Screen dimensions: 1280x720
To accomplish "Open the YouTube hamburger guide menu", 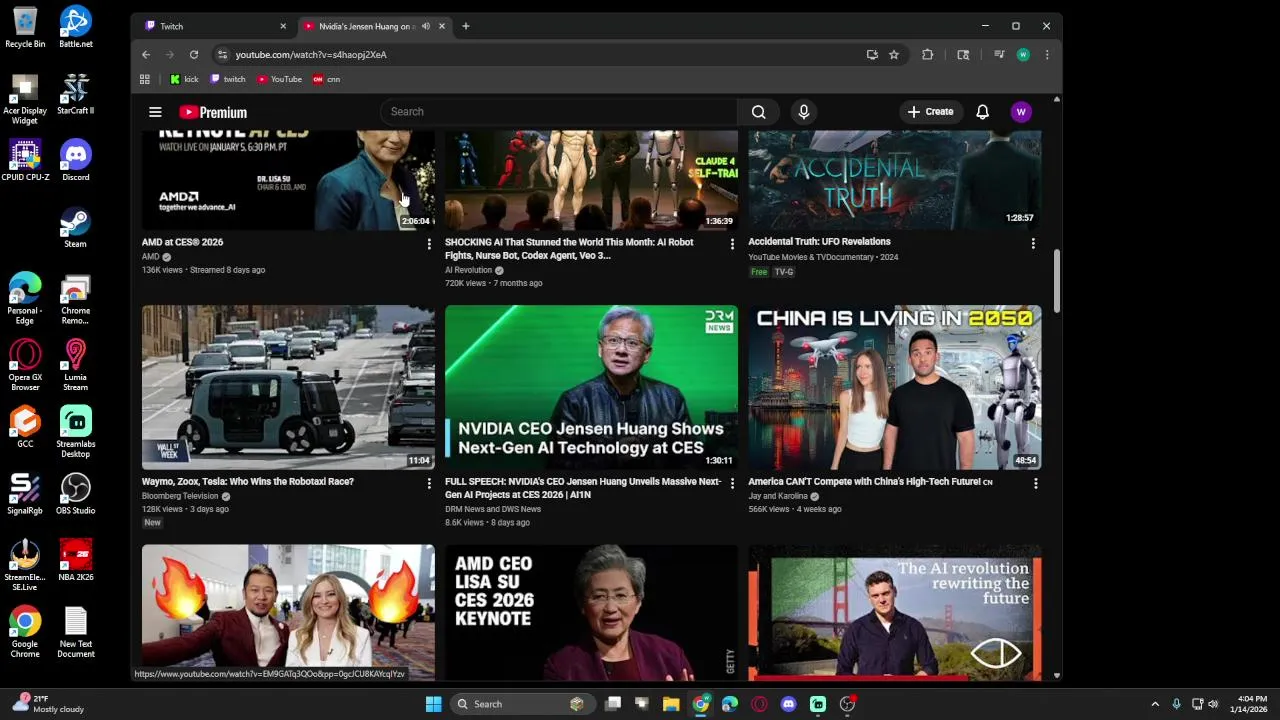I will click(x=155, y=112).
